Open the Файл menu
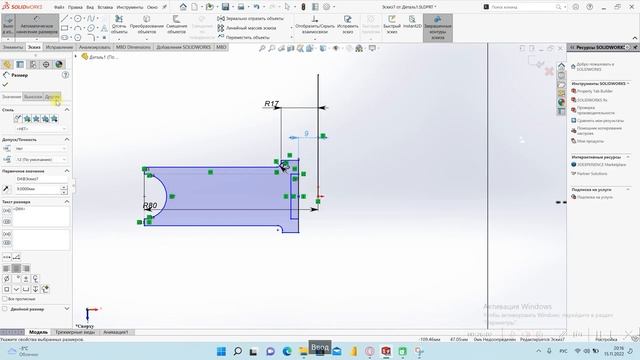 point(59,7)
